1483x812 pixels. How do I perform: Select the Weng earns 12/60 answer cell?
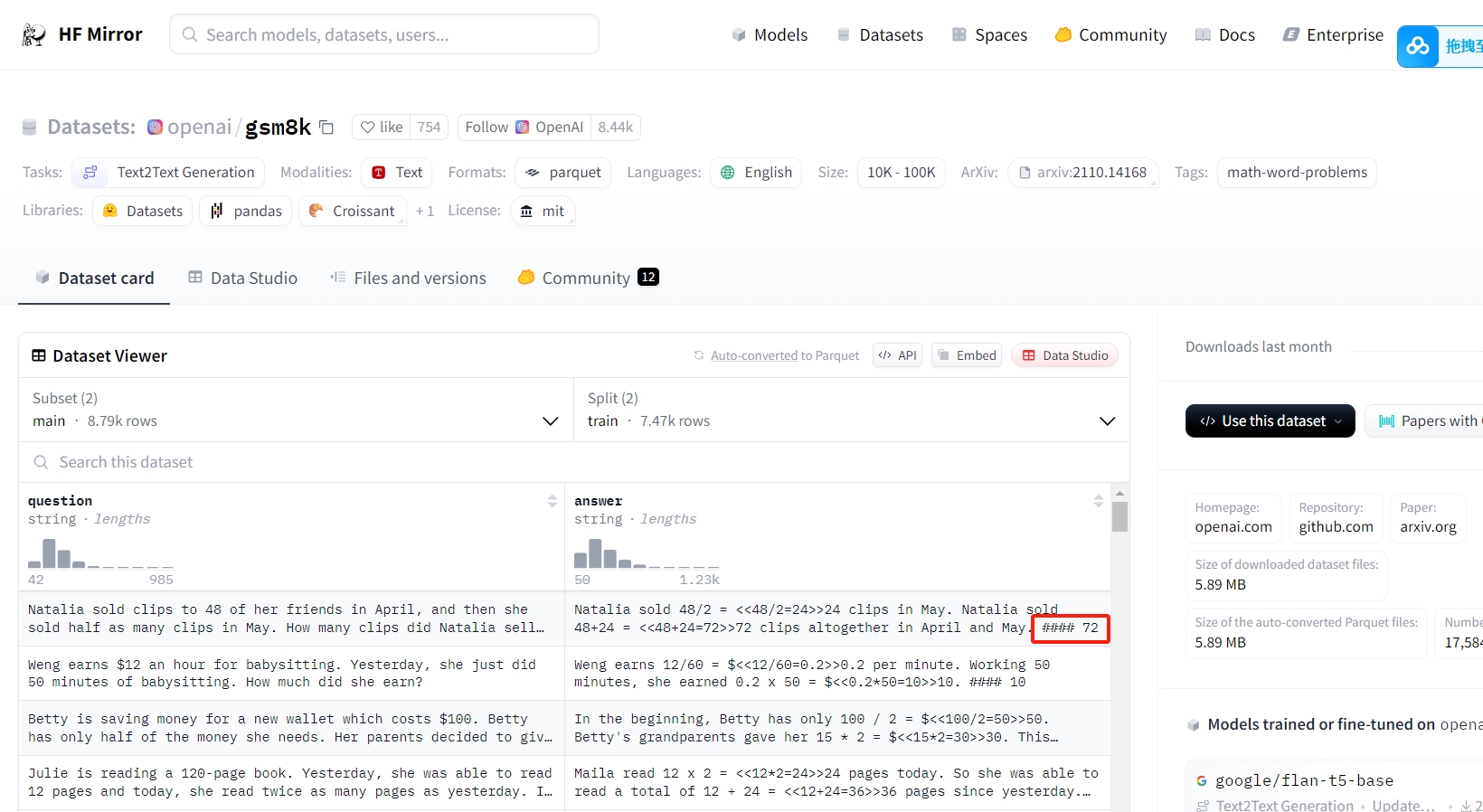coord(837,674)
